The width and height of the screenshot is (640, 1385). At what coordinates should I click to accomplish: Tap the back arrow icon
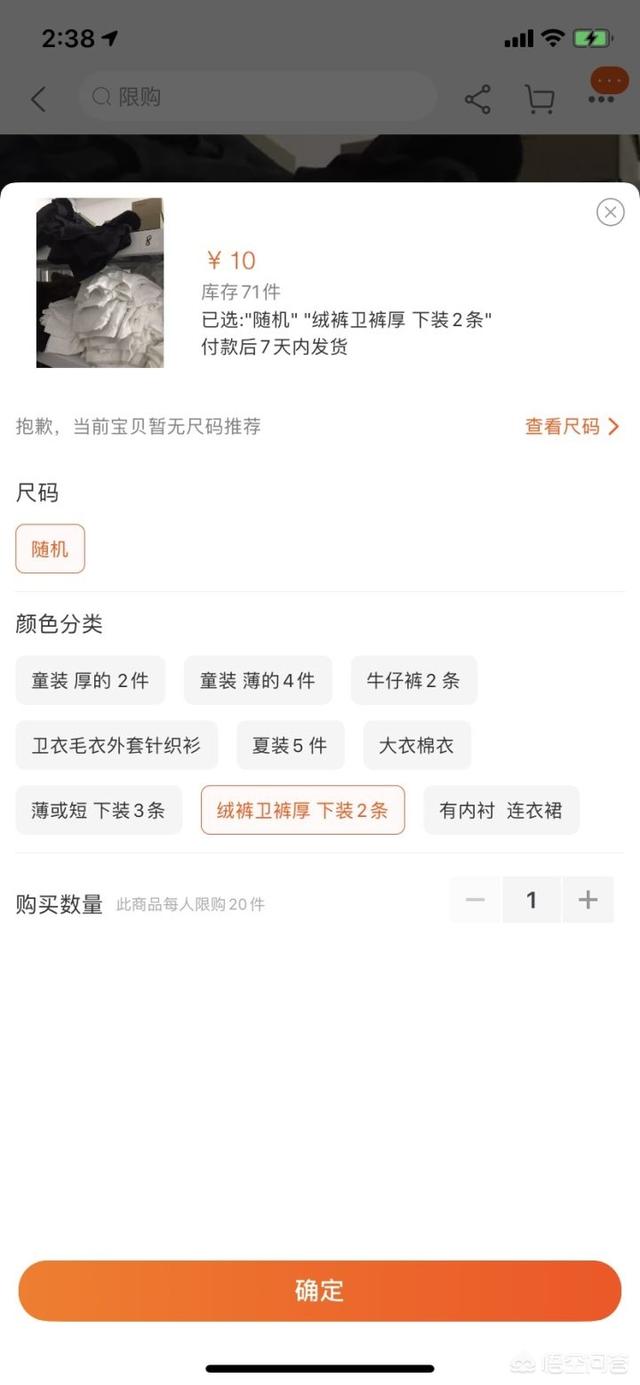38,98
